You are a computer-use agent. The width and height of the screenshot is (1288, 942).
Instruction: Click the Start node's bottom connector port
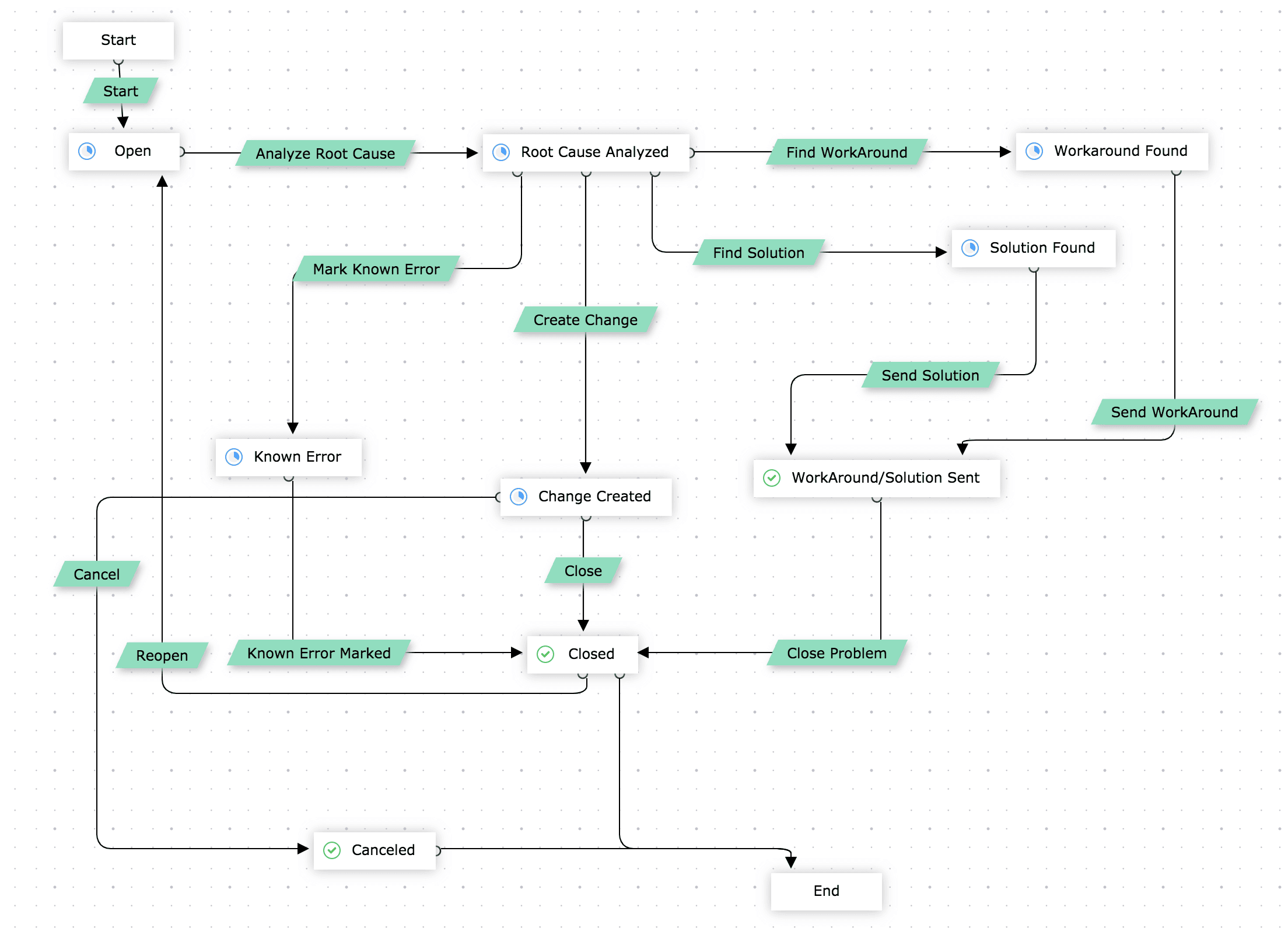[x=118, y=61]
